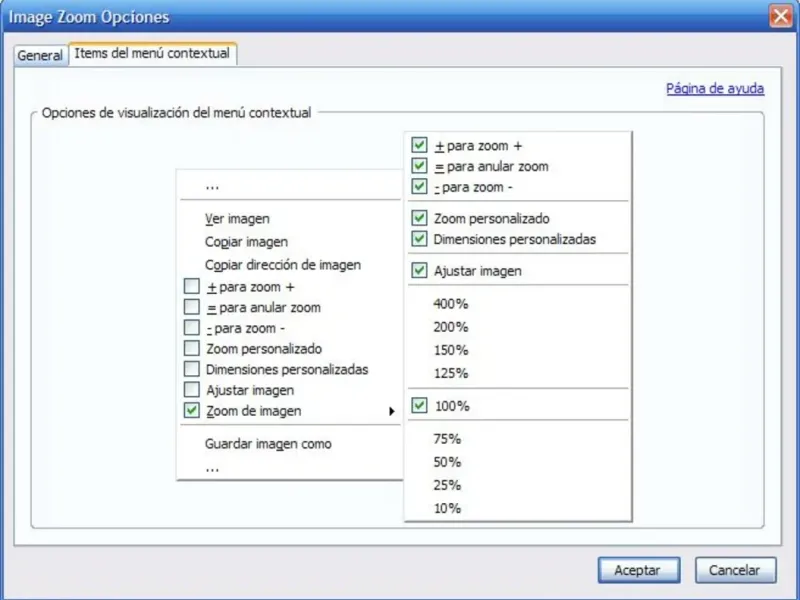Check left-menu Zoom personalizado box
800x600 pixels.
tap(192, 349)
